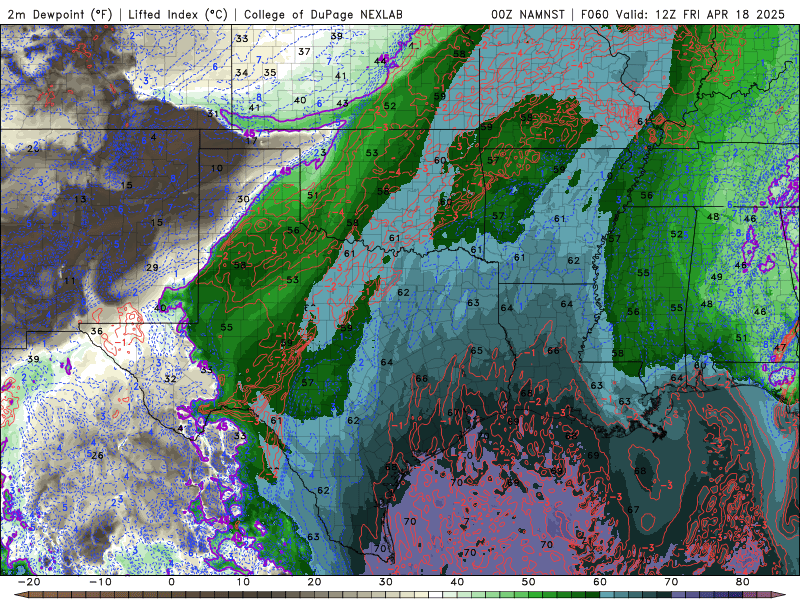The width and height of the screenshot is (800, 600).
Task: Click the 40 label under the color scale
Action: pyautogui.click(x=457, y=582)
